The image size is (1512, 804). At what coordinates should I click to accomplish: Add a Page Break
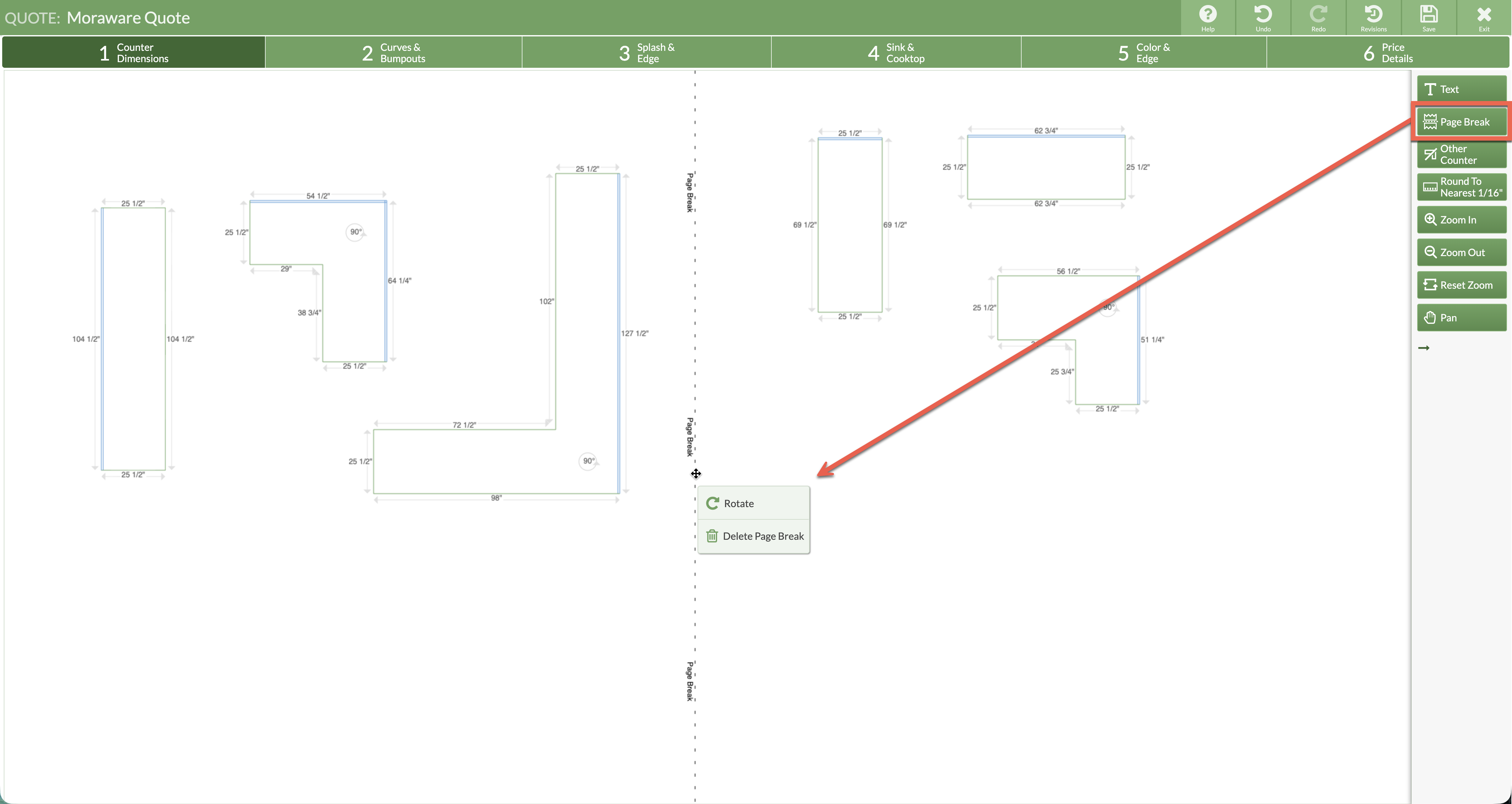click(1461, 121)
